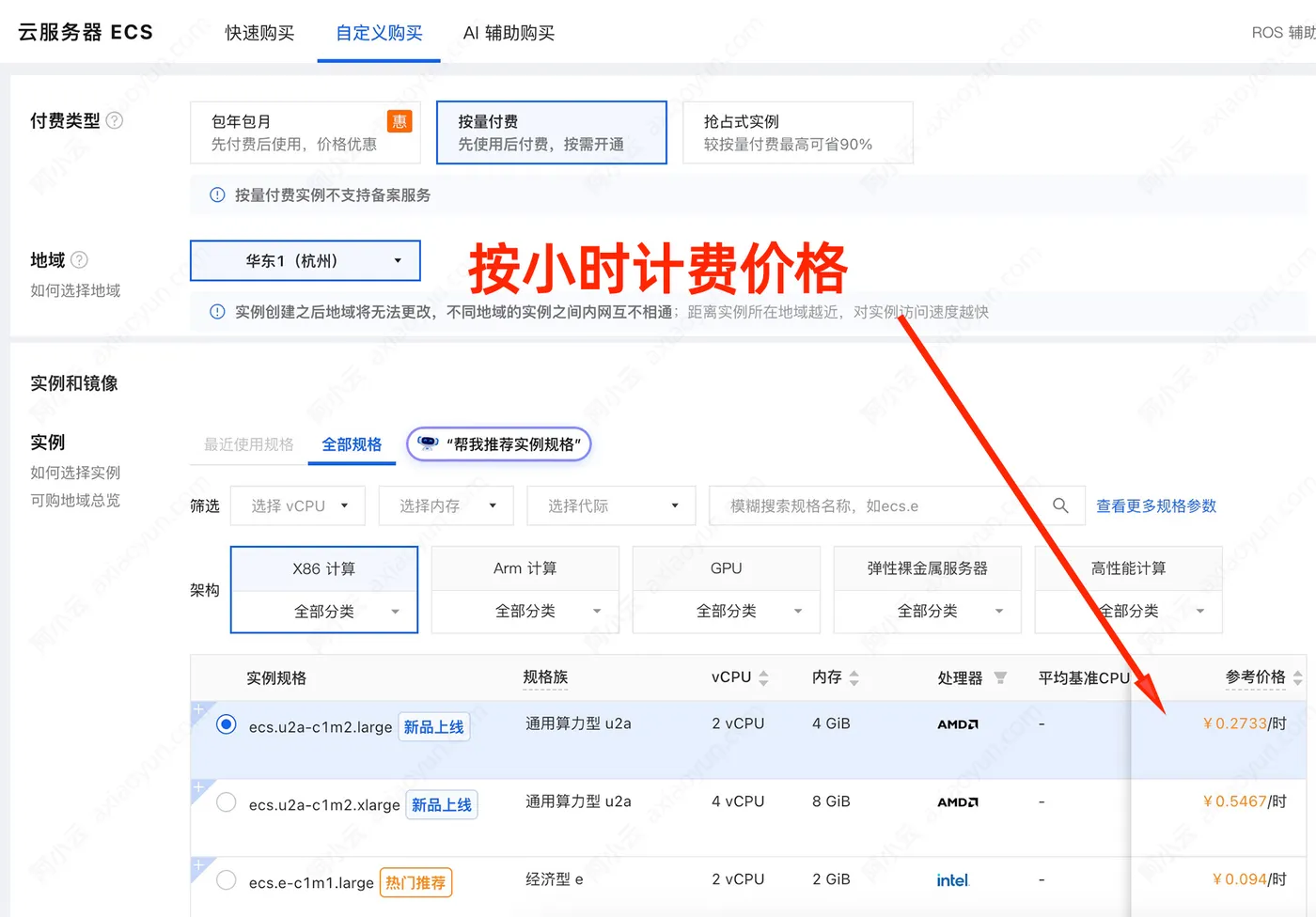Open the 选择 vCPU filter dropdown
The height and width of the screenshot is (917, 1316).
(297, 505)
